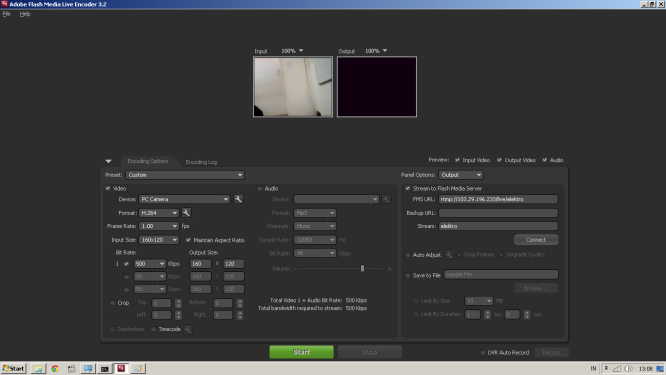Image resolution: width=666 pixels, height=375 pixels.
Task: Adjust the audio Volume slider handle
Action: 362,268
